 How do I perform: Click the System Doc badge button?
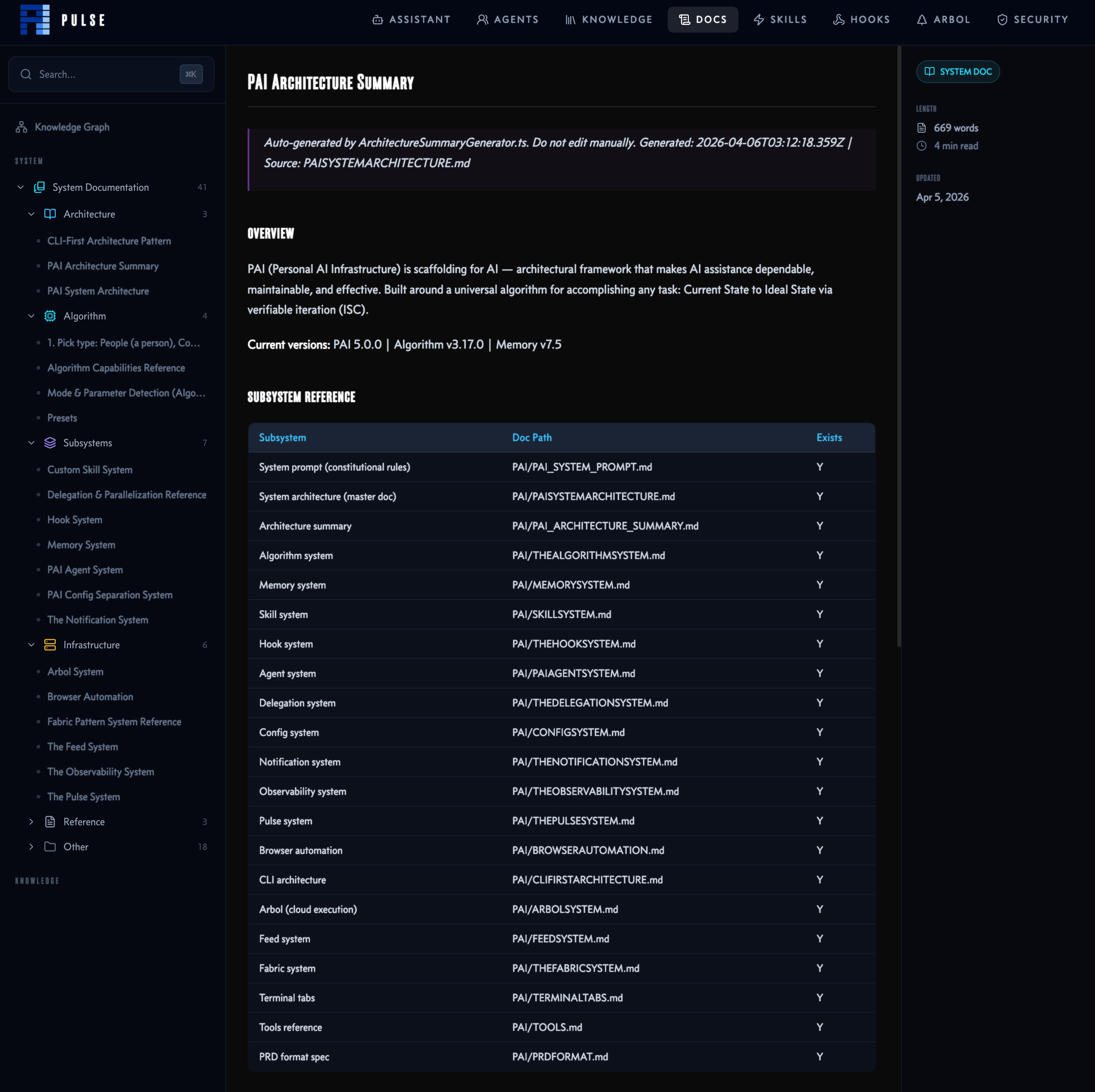(957, 72)
